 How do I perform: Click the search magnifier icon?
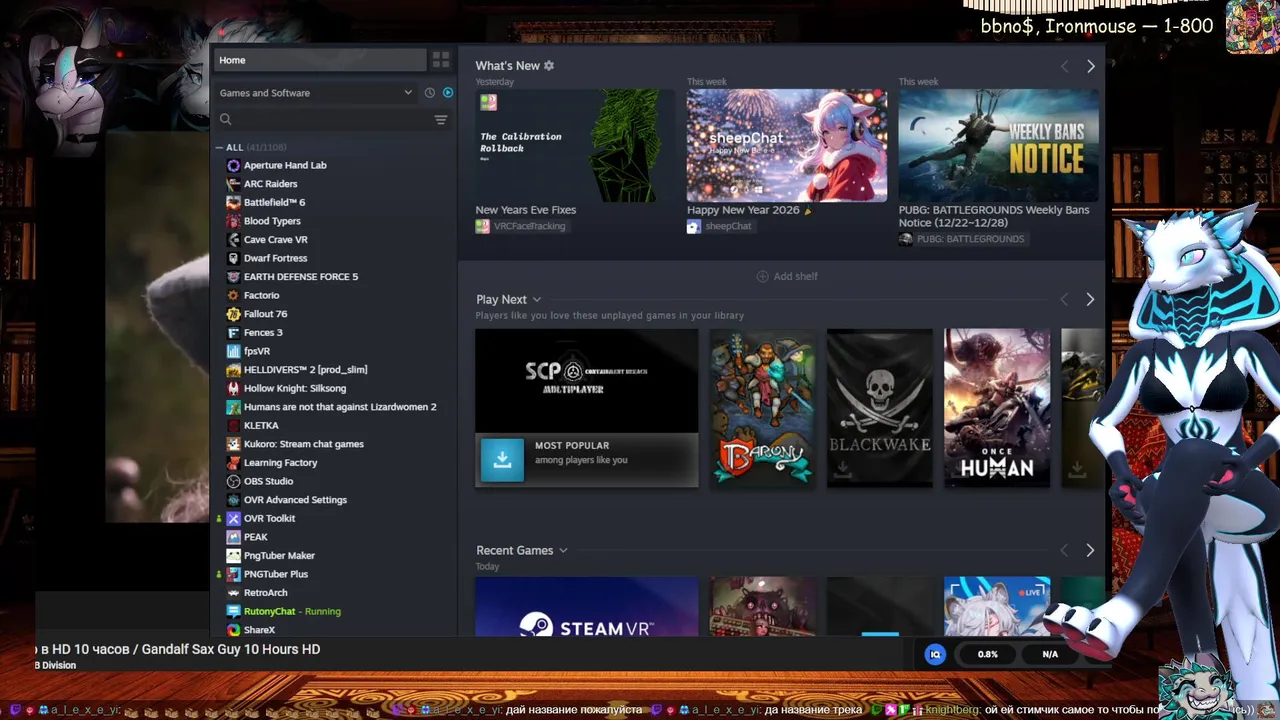tap(226, 119)
